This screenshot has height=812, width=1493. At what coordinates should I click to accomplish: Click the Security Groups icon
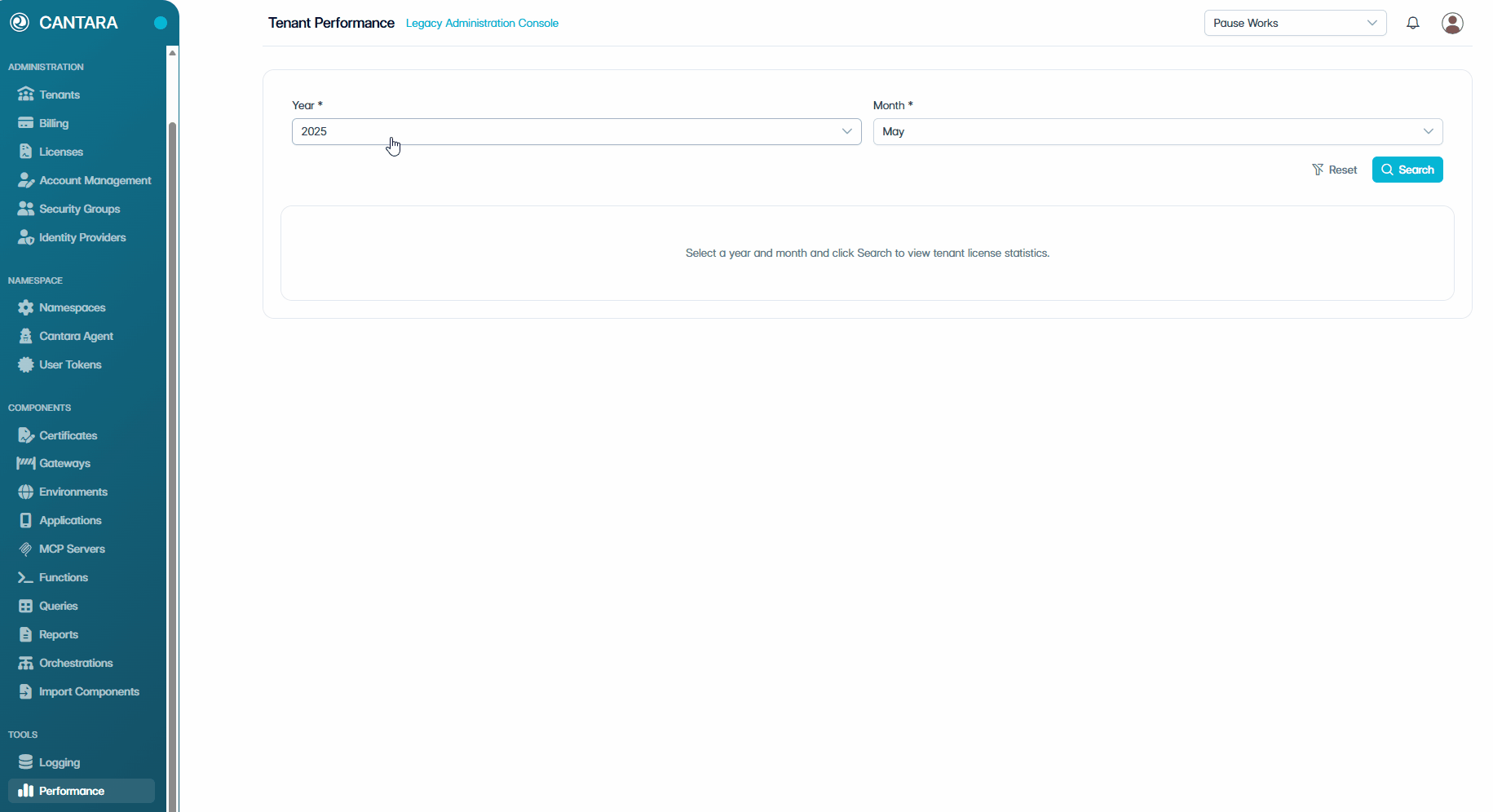[x=26, y=209]
